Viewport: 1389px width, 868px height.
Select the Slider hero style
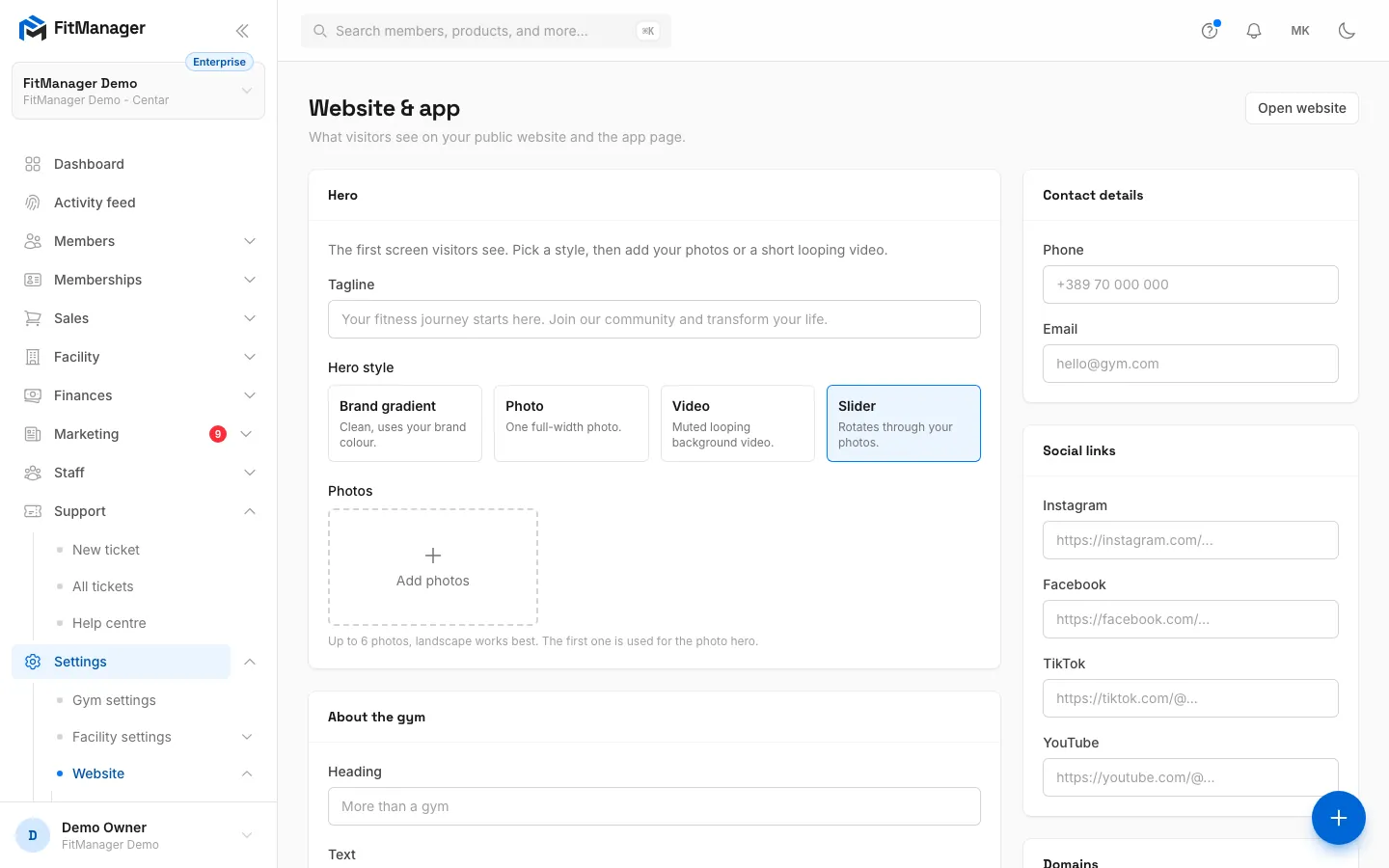point(904,423)
